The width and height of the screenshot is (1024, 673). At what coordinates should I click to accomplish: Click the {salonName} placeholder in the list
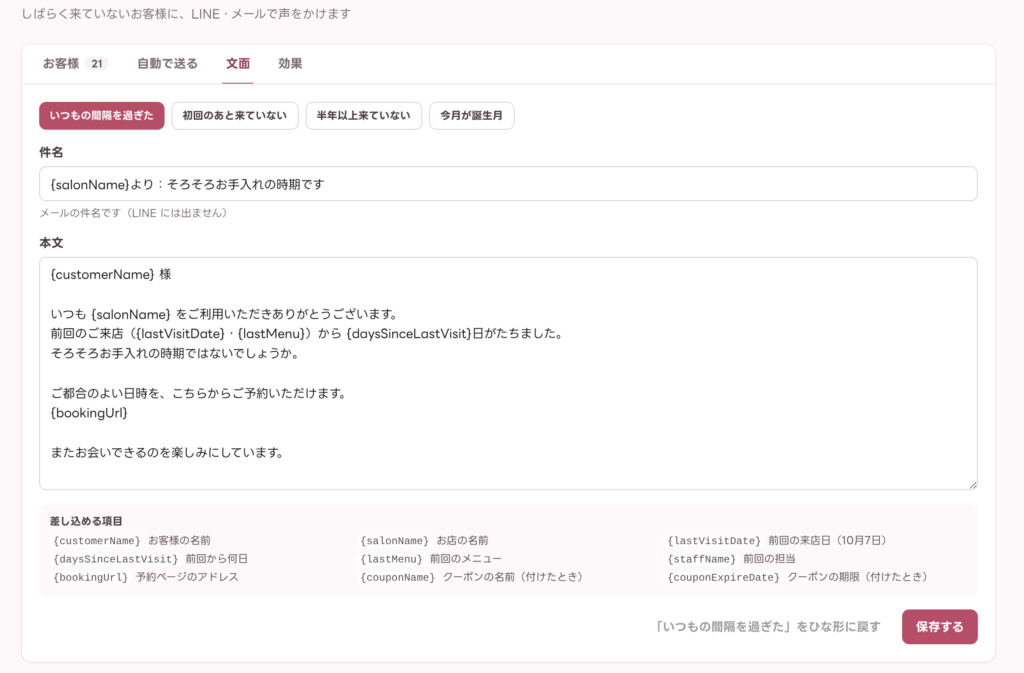coord(394,540)
